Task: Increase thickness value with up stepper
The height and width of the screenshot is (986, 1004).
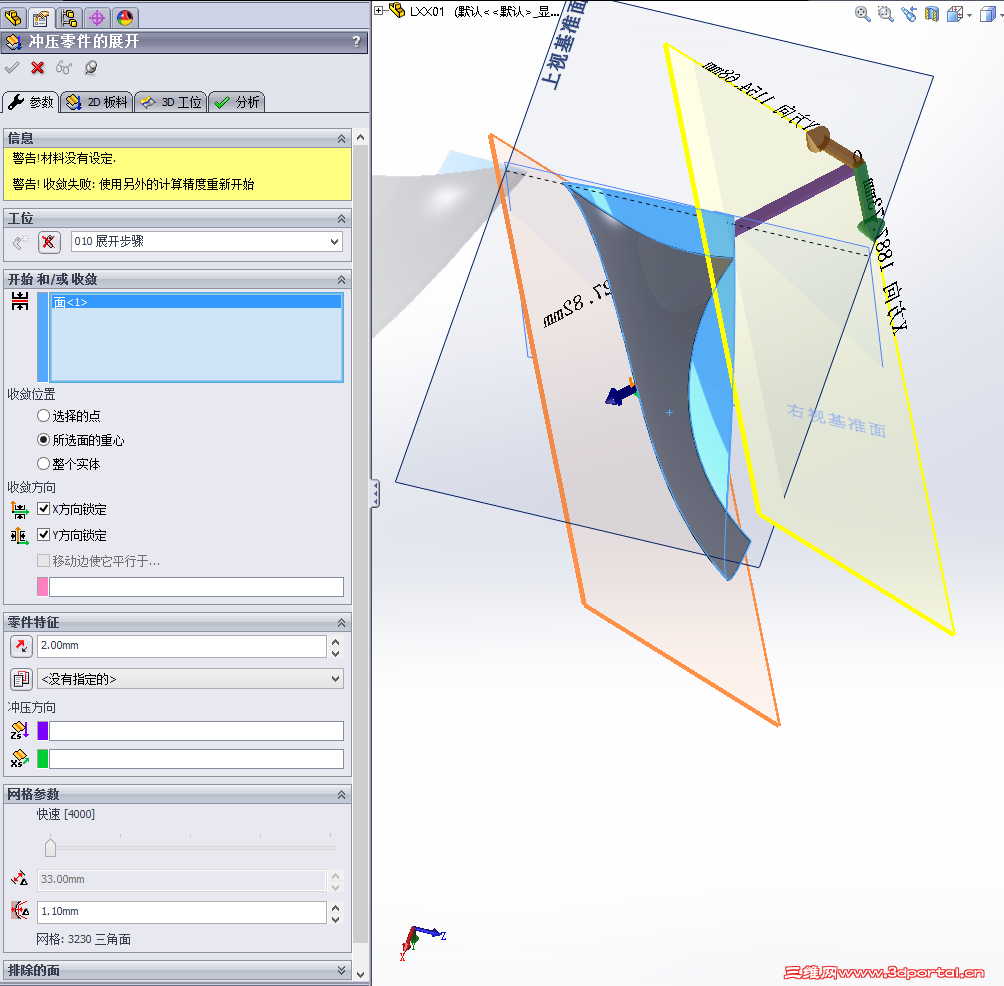Action: point(336,640)
